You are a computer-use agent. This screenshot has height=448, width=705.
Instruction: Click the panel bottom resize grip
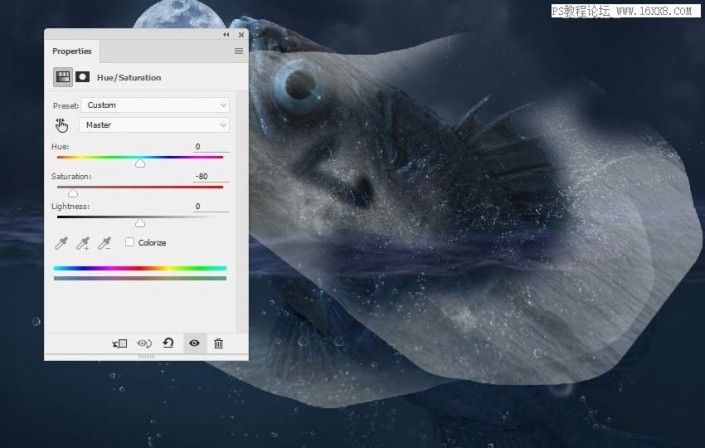(x=146, y=357)
